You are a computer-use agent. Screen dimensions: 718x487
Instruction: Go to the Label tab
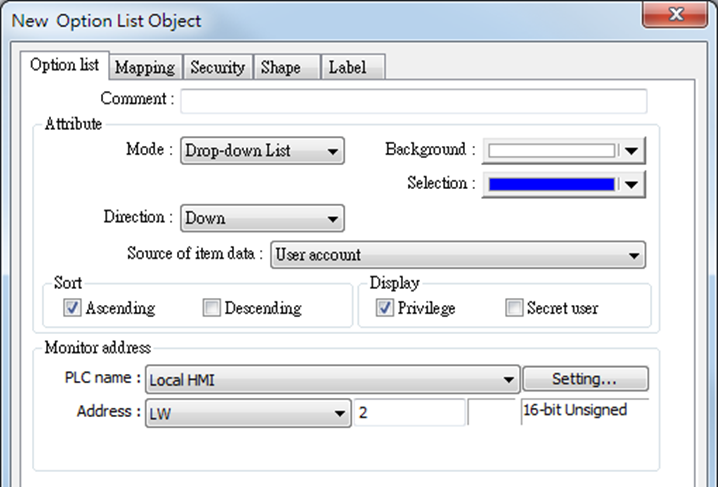point(353,67)
